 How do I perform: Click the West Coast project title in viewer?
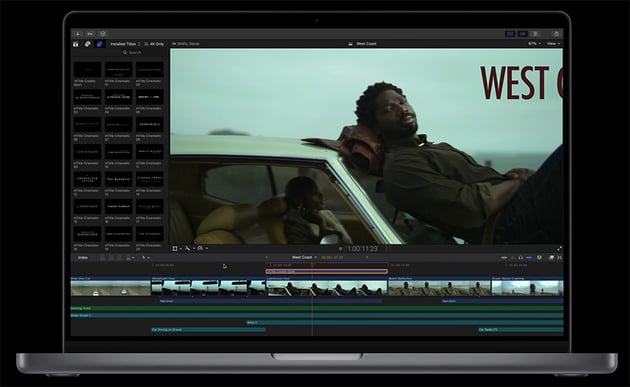(366, 43)
